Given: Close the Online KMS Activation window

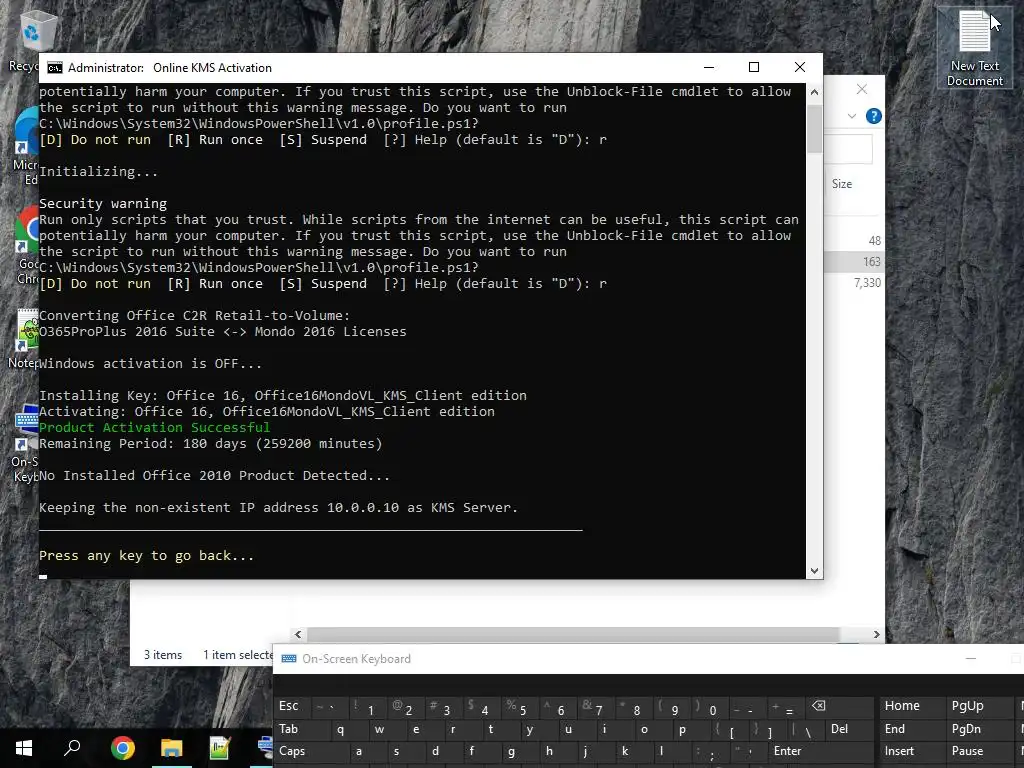Looking at the screenshot, I should 799,67.
